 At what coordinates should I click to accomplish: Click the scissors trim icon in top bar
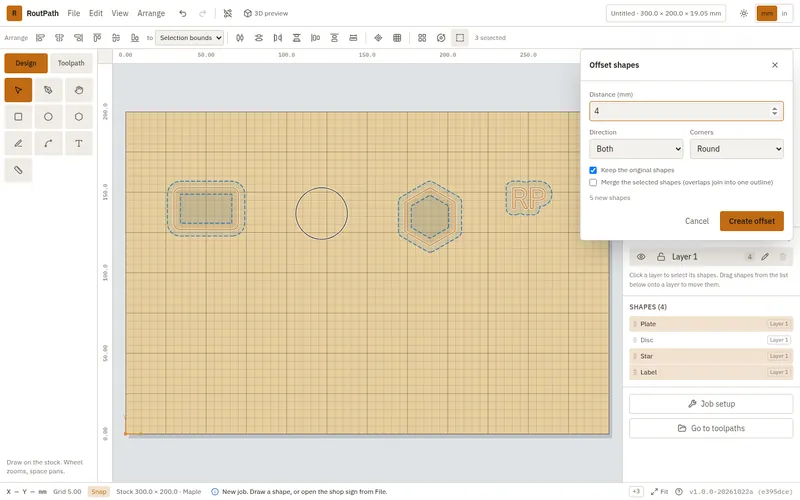coord(228,13)
